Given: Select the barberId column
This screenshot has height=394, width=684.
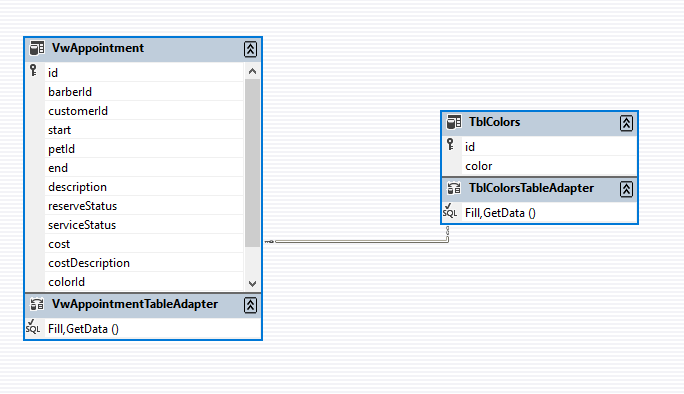Looking at the screenshot, I should pos(144,92).
